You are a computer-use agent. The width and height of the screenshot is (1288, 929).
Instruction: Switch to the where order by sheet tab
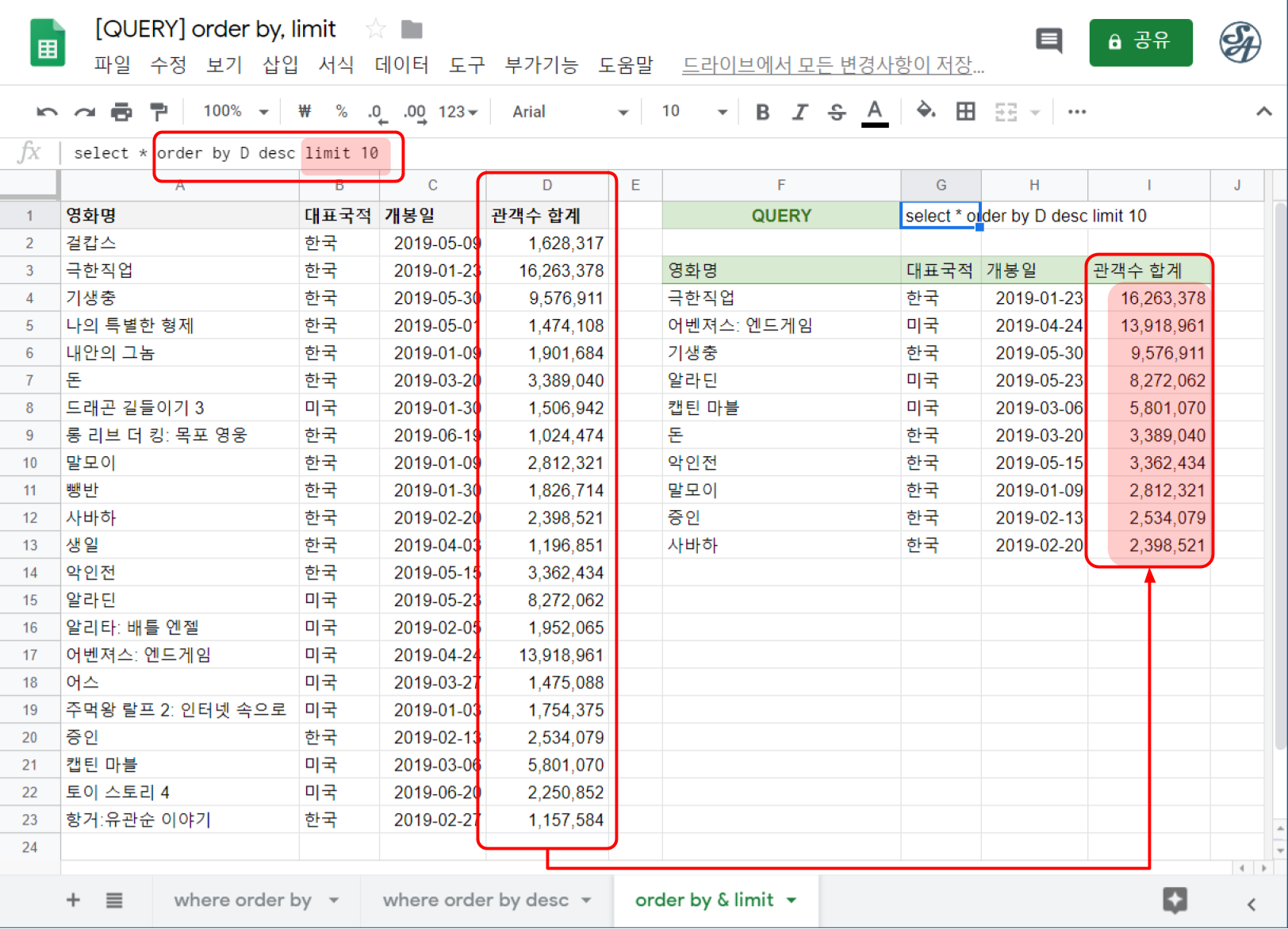coord(243,900)
